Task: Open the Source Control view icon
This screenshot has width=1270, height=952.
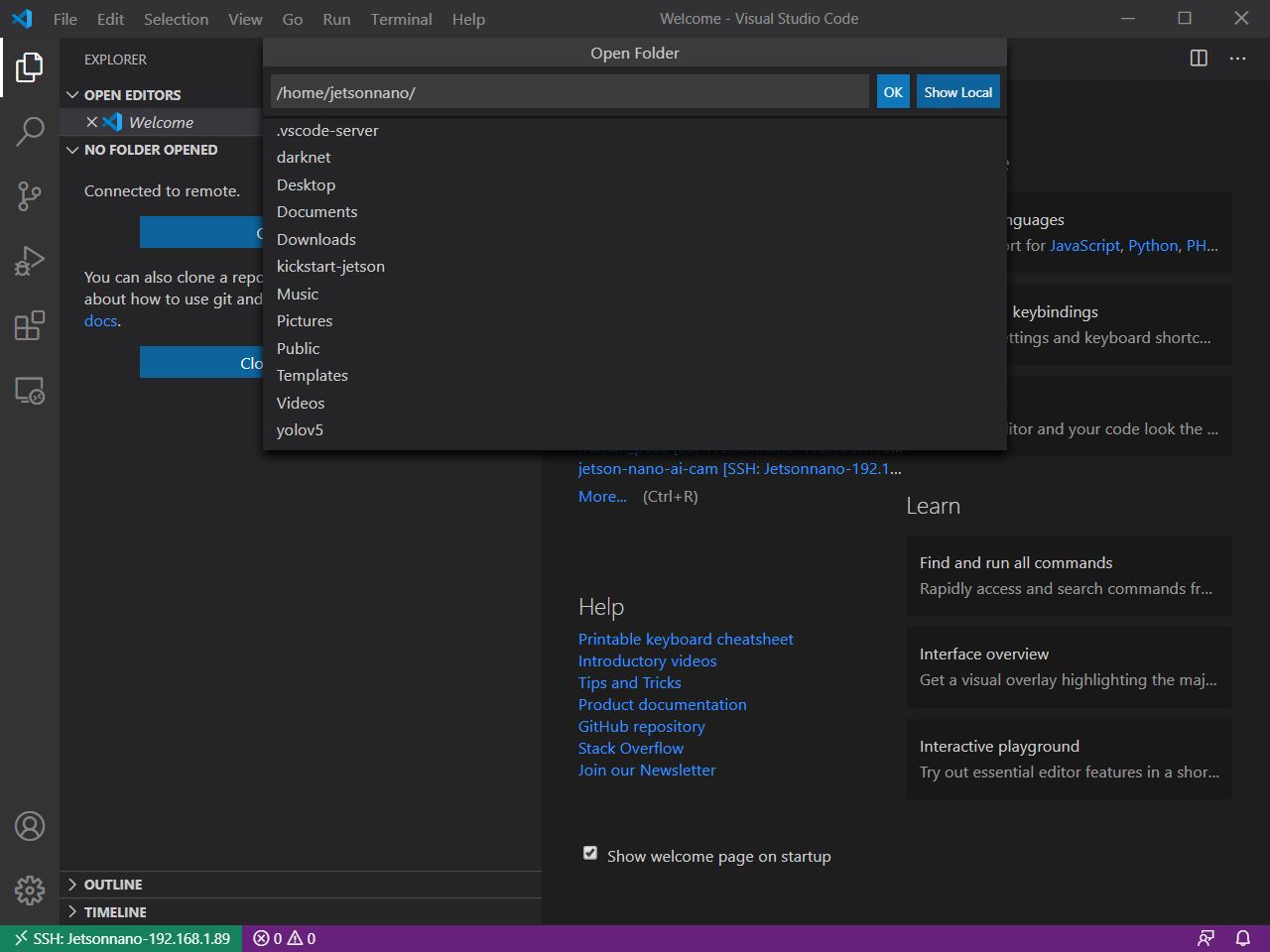Action: (30, 195)
